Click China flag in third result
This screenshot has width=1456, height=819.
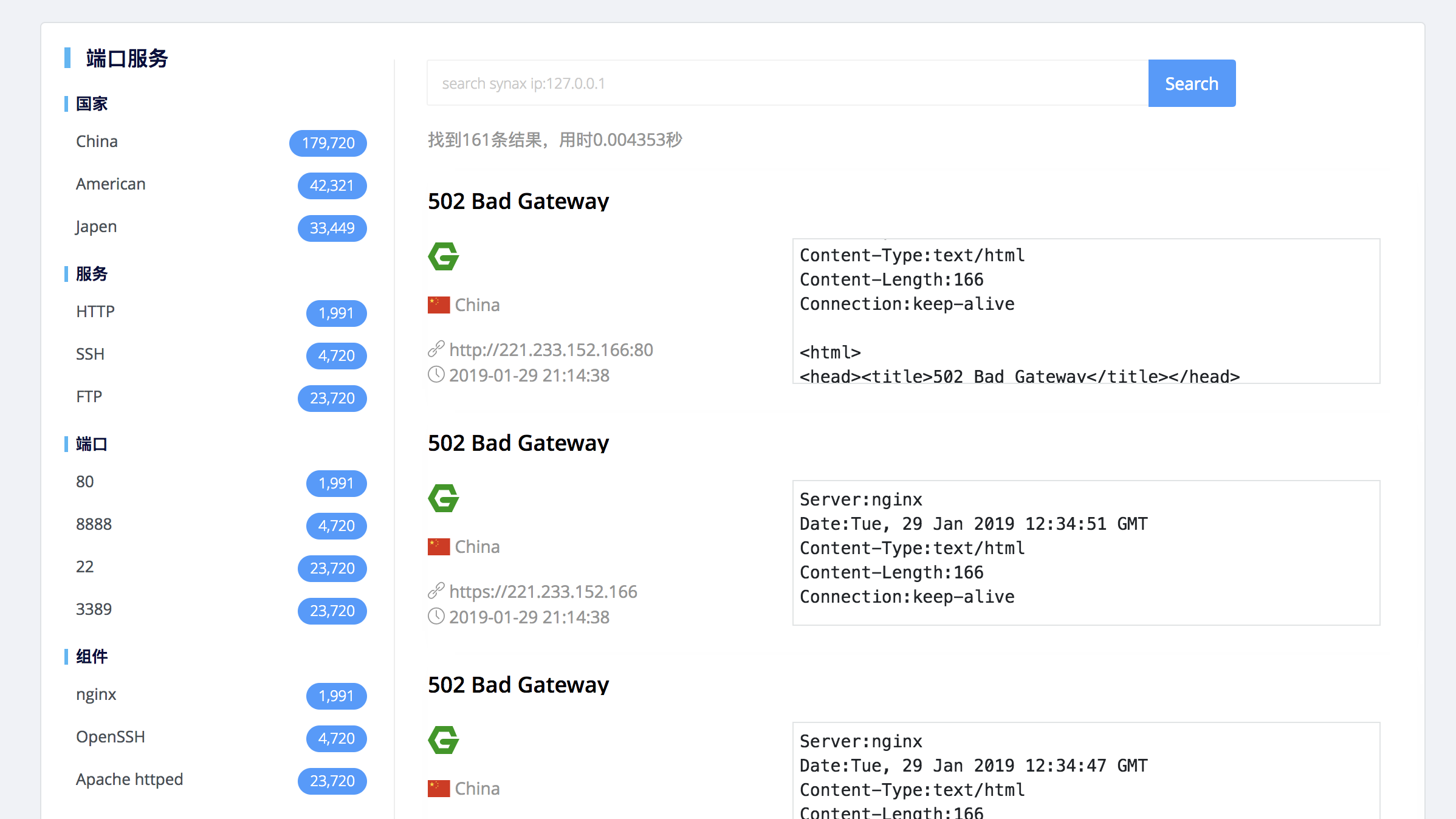[x=439, y=789]
